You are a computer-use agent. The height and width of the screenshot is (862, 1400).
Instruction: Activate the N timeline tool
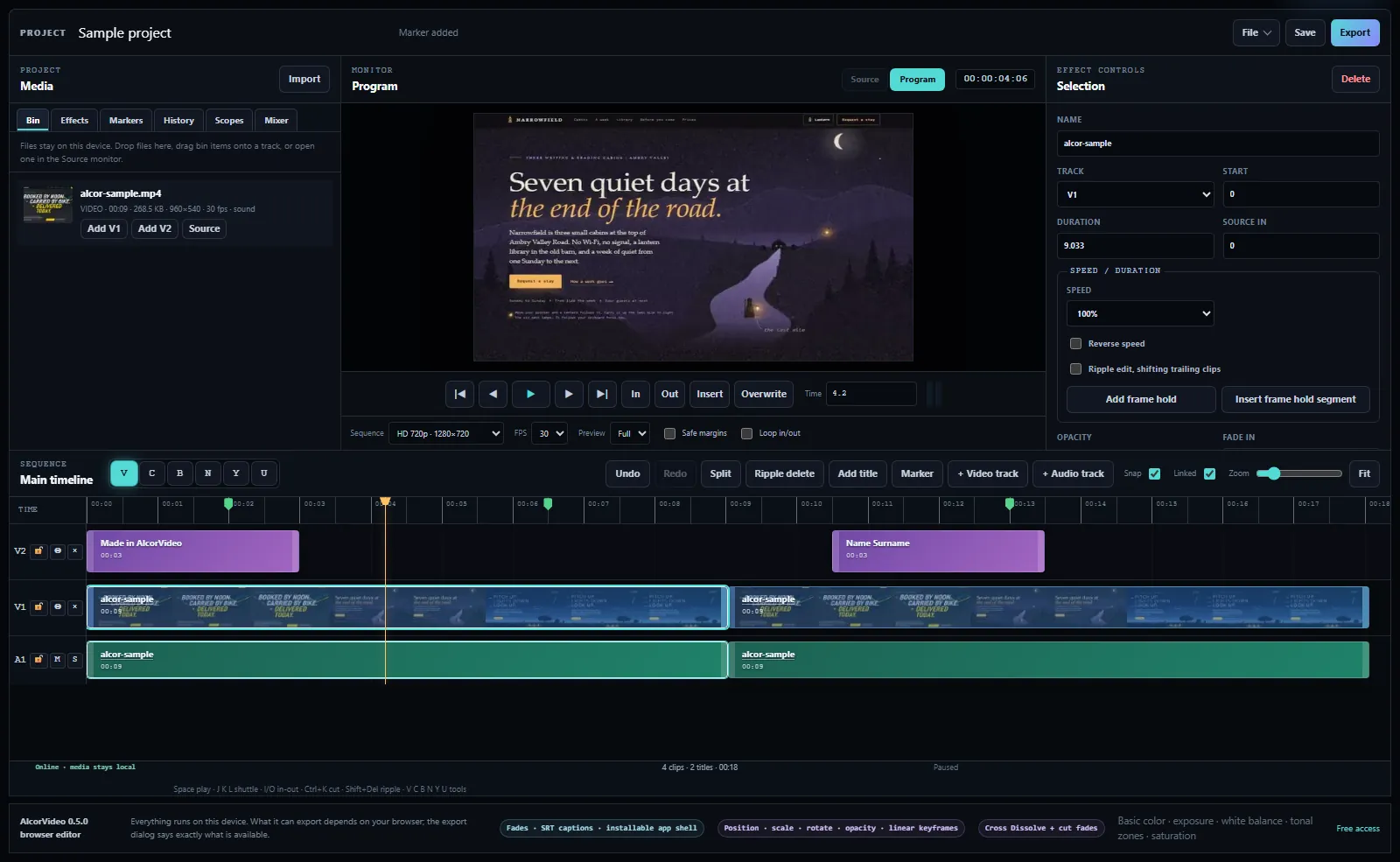coord(208,473)
